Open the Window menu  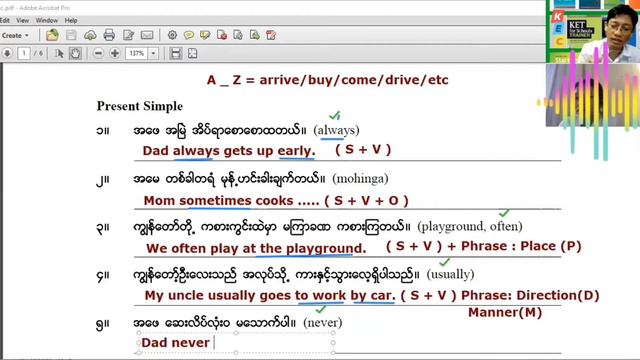[x=47, y=20]
